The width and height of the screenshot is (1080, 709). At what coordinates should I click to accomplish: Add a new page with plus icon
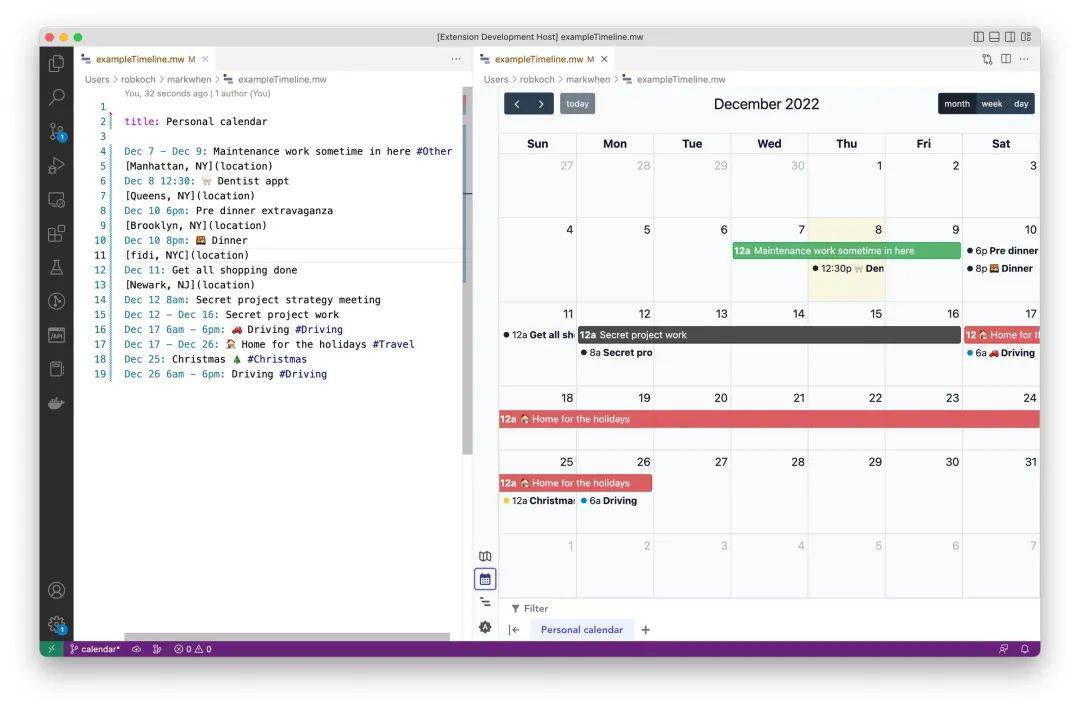[x=645, y=630]
